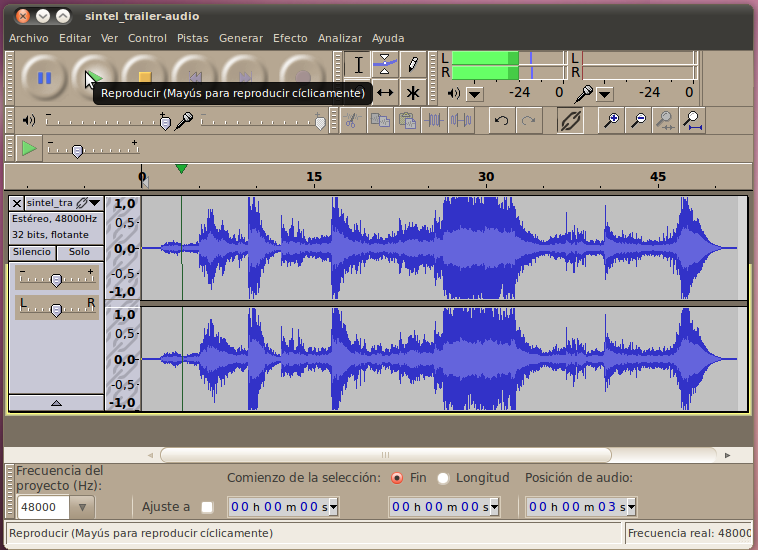Open selection end time format dropdown
Viewport: 758px width, 550px height.
pyautogui.click(x=494, y=507)
